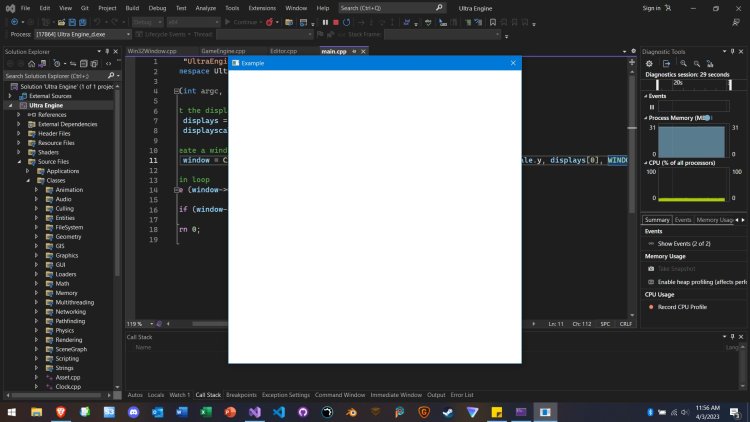Open the Process dropdown for Ultra Engine_d.exe
The width and height of the screenshot is (750, 422).
126,34
